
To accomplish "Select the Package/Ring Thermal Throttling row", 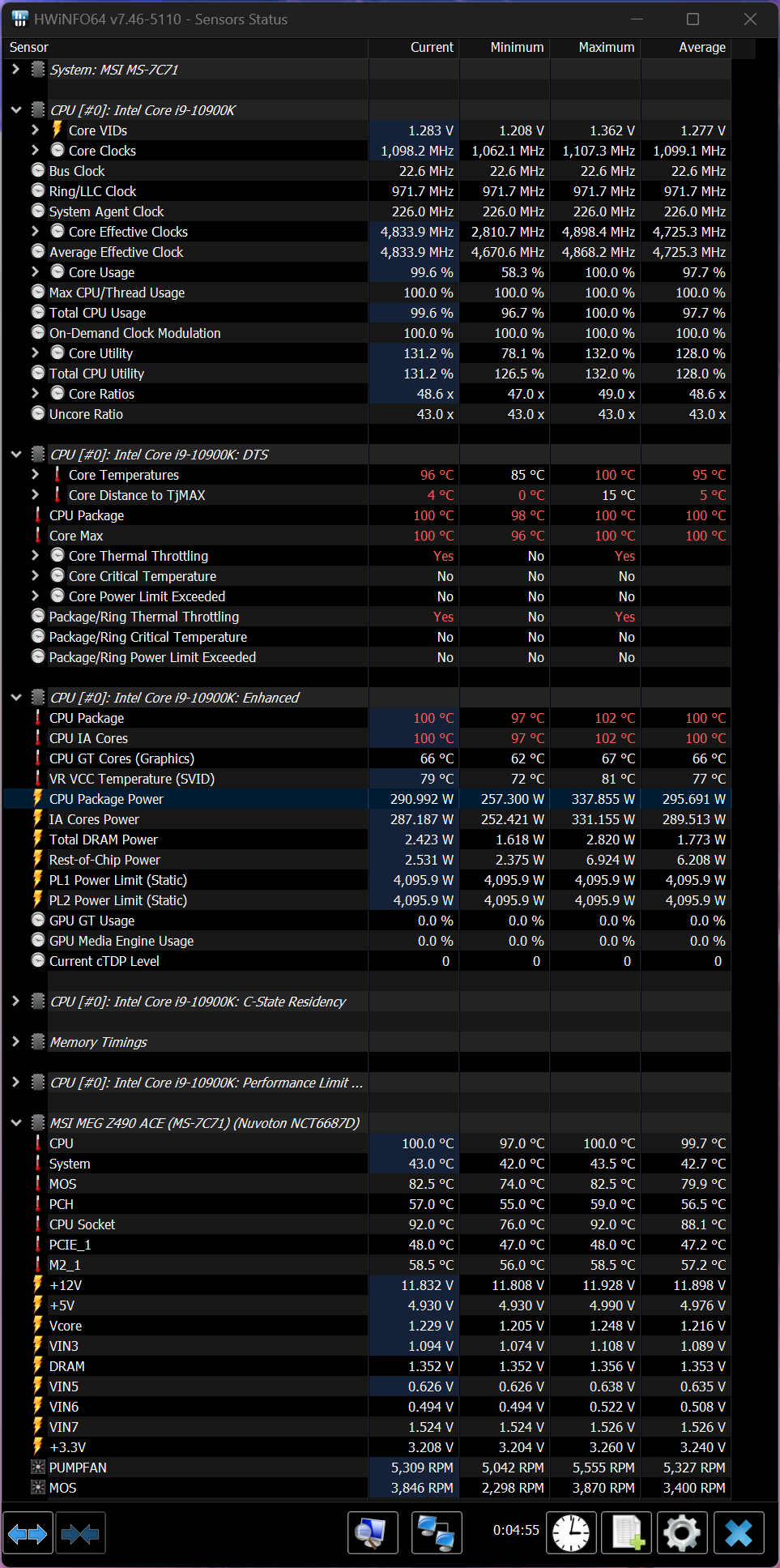I will click(367, 617).
